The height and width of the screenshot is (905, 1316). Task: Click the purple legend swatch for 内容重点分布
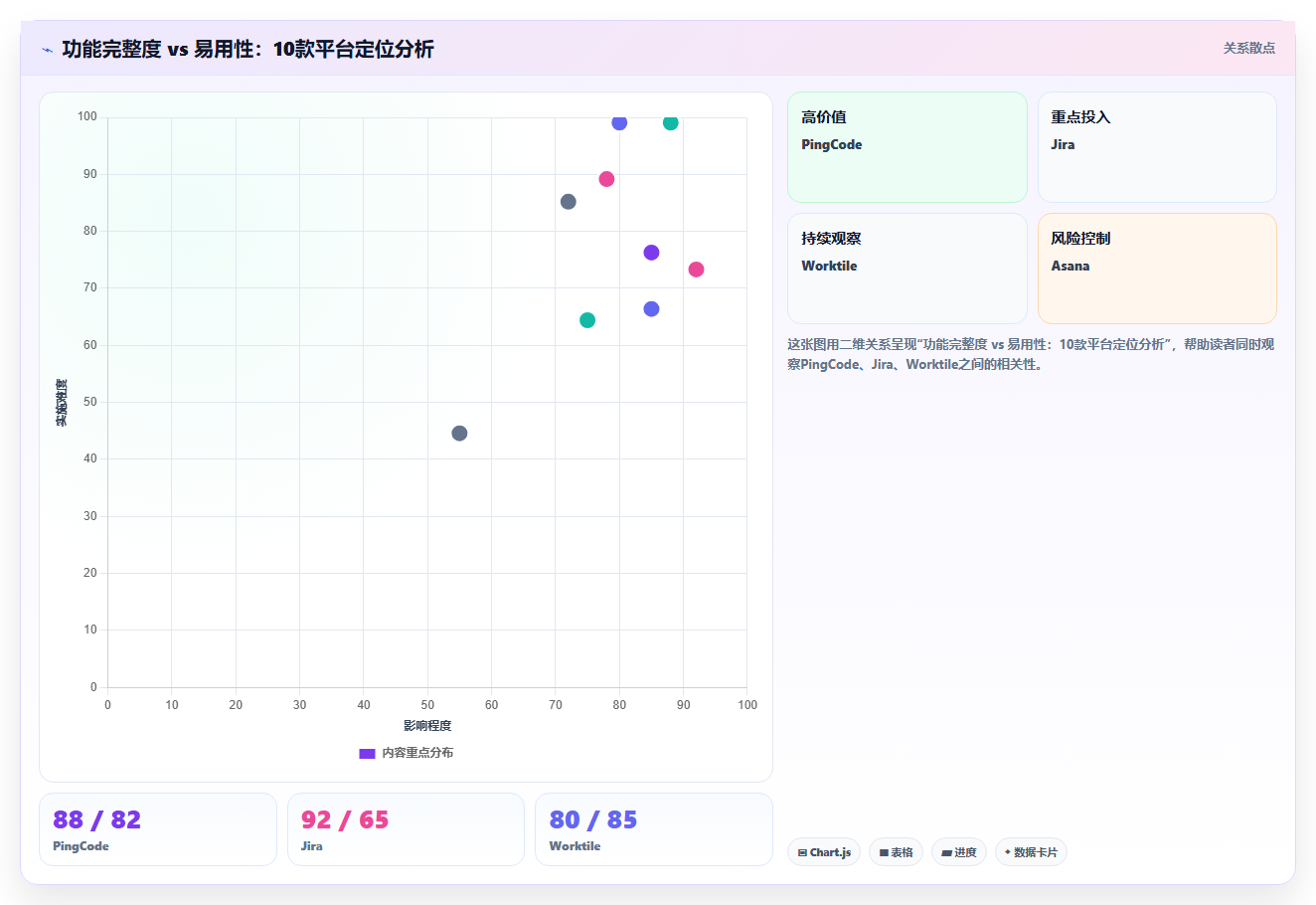[367, 753]
